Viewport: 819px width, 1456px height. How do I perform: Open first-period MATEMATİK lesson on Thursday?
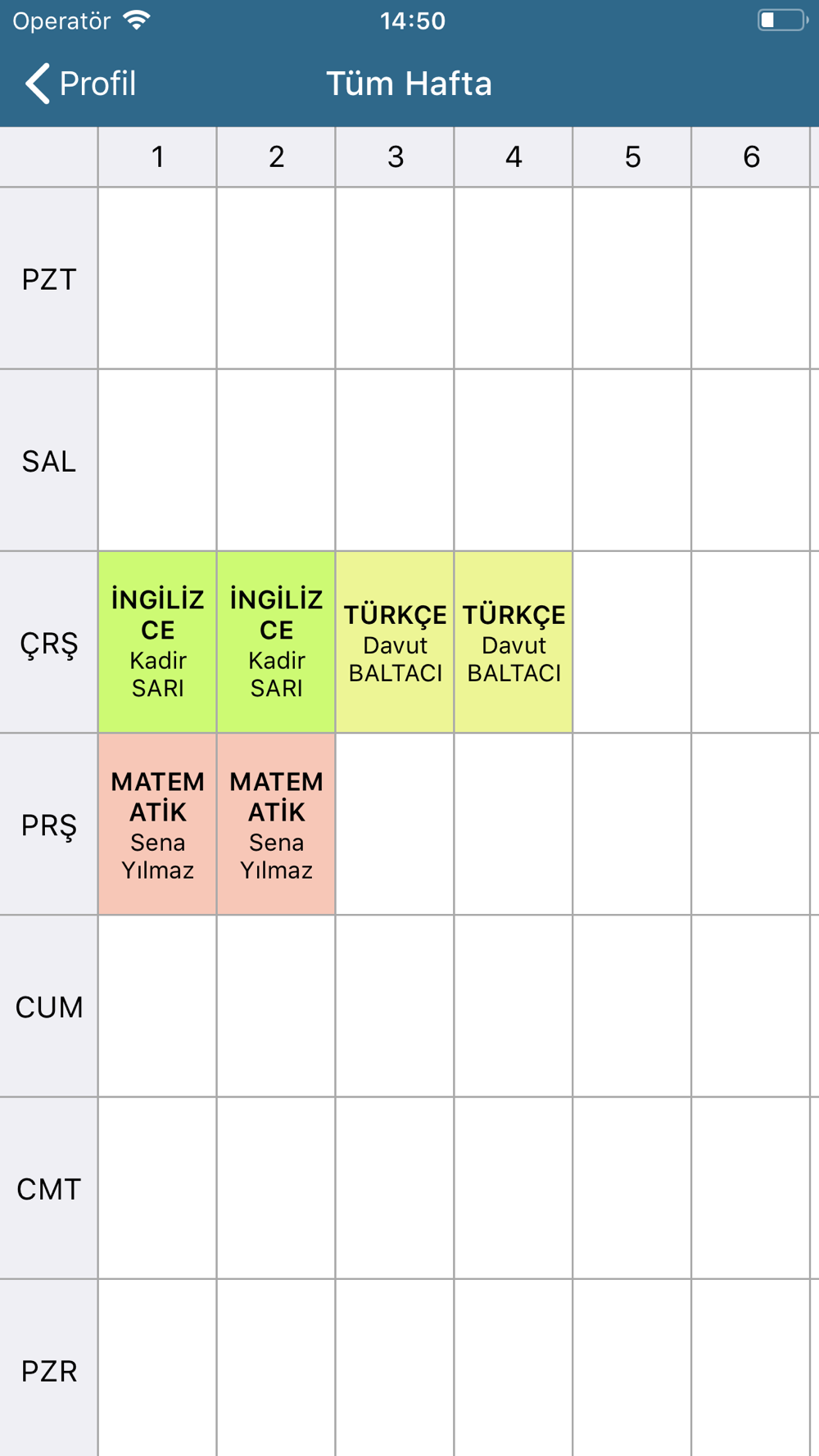pyautogui.click(x=157, y=824)
